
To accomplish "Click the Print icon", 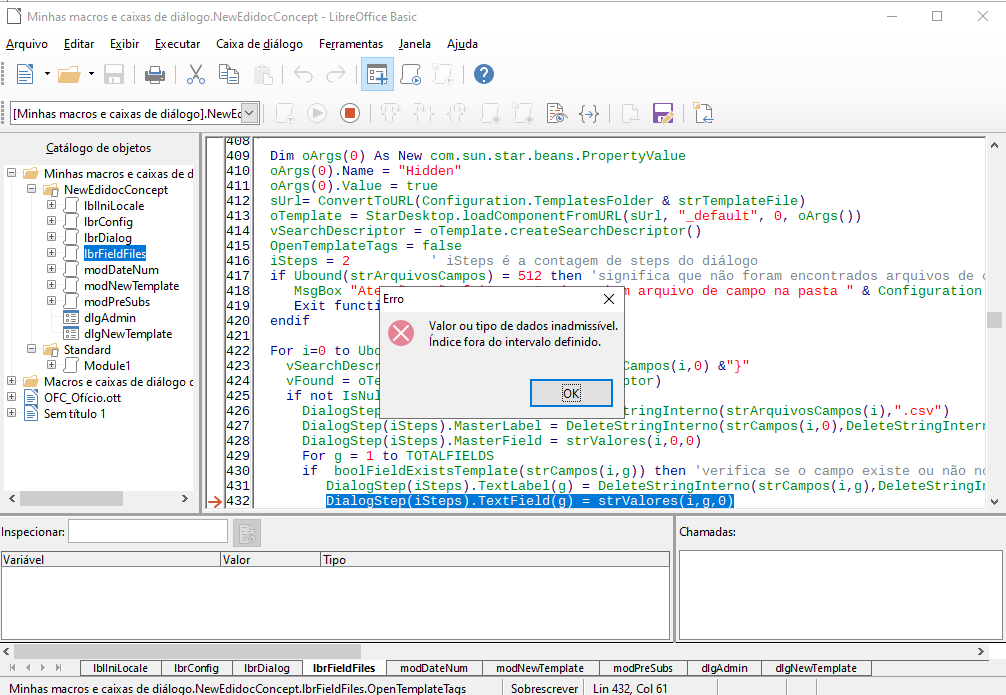I will (x=155, y=74).
